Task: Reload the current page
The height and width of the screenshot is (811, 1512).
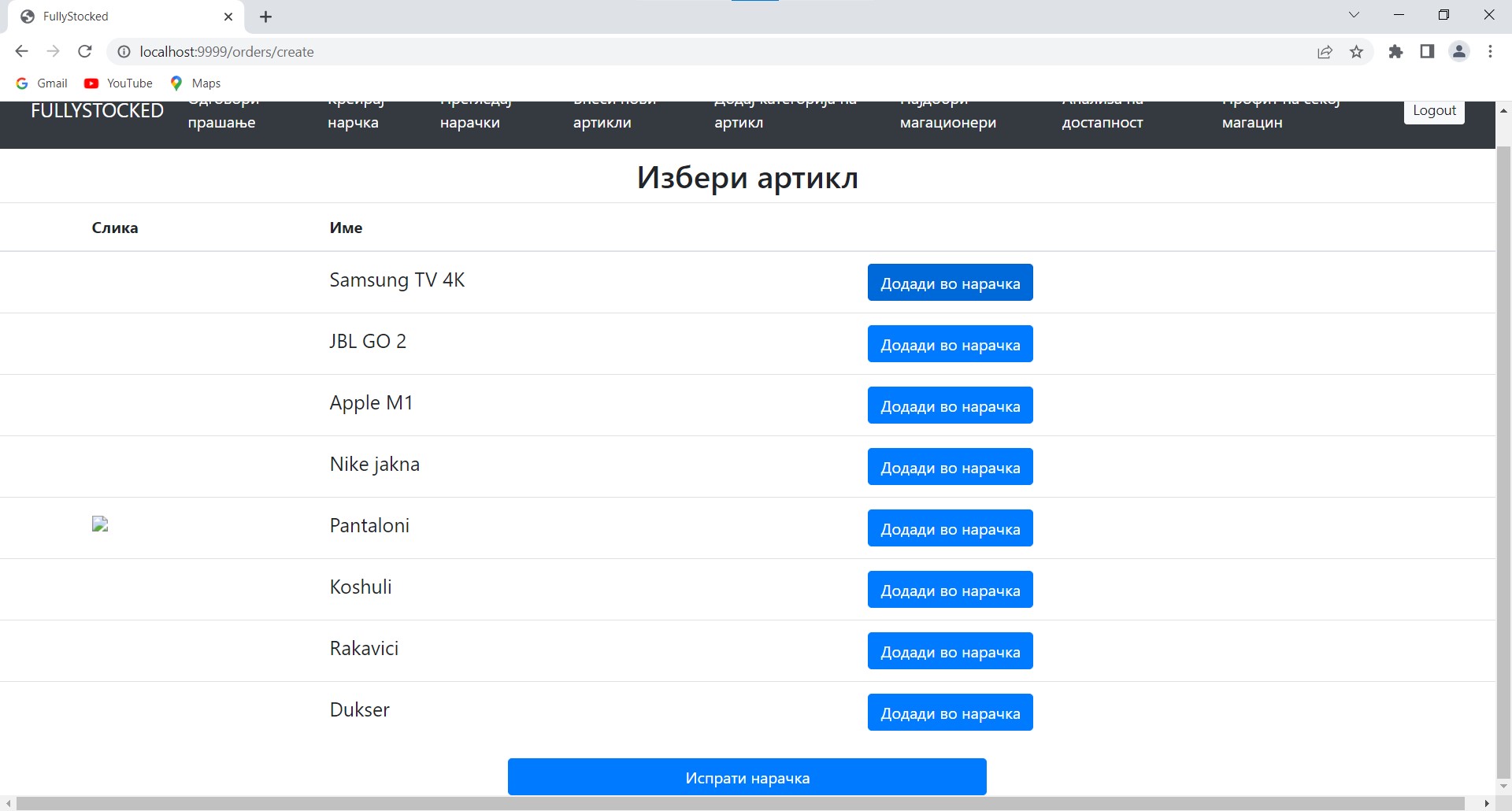Action: click(x=85, y=51)
